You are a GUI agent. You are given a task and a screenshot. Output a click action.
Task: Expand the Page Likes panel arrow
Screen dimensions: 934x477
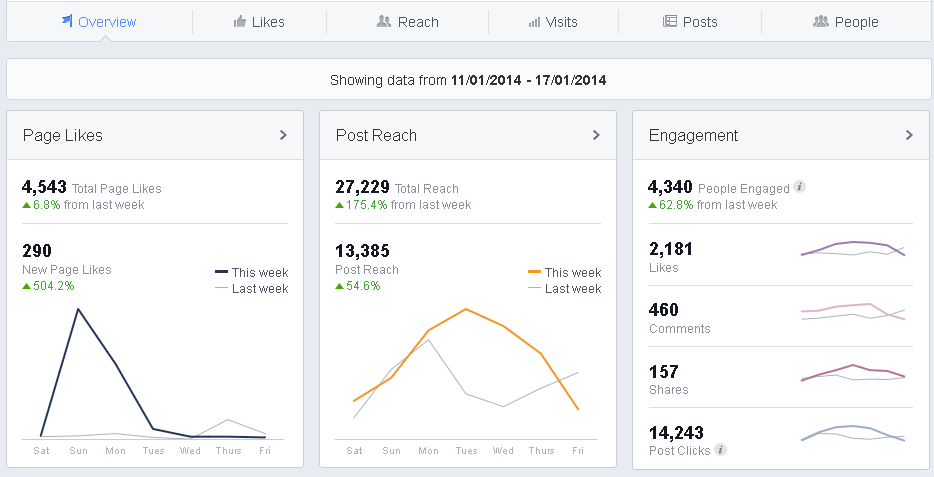tap(284, 135)
